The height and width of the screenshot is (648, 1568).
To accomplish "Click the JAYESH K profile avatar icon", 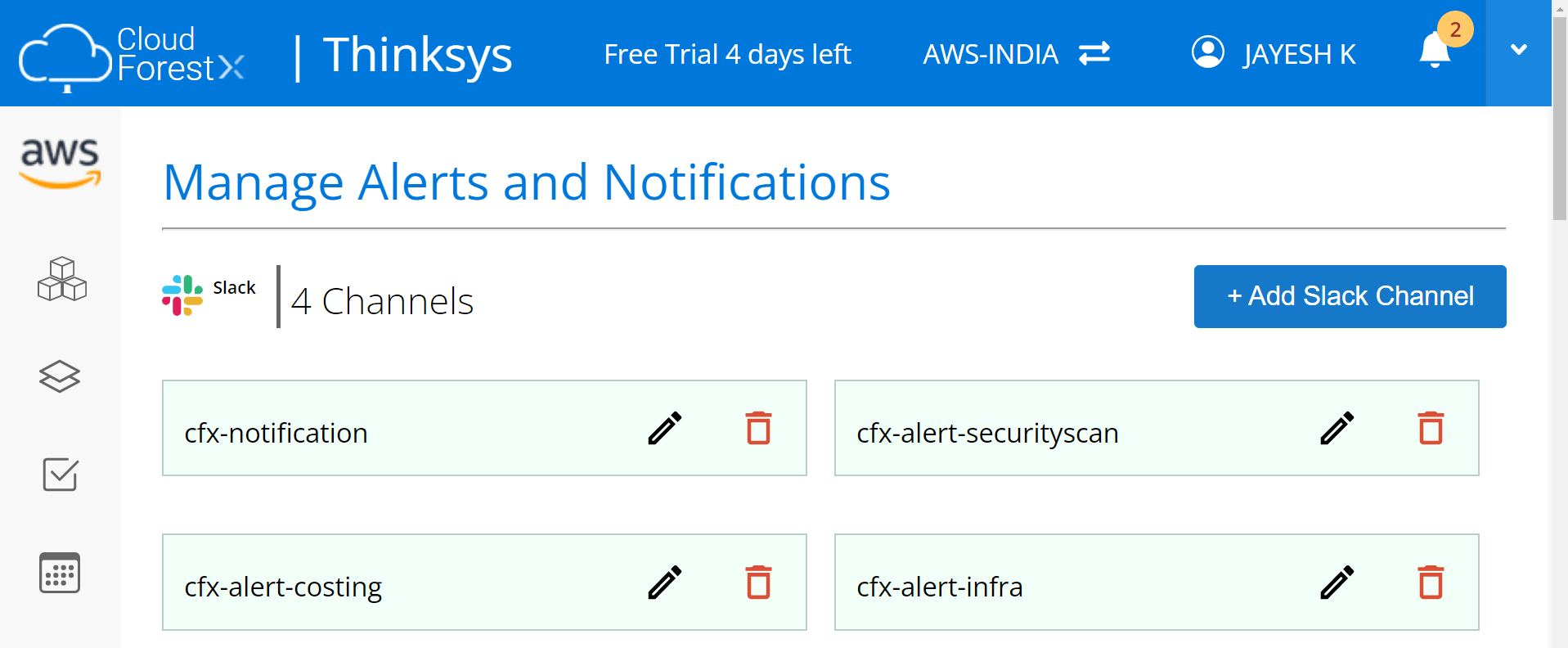I will pyautogui.click(x=1206, y=53).
